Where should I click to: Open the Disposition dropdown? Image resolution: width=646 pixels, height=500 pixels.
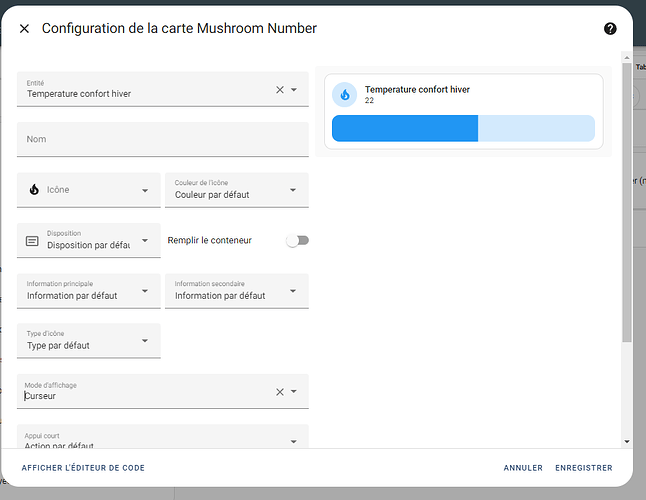[x=89, y=241]
